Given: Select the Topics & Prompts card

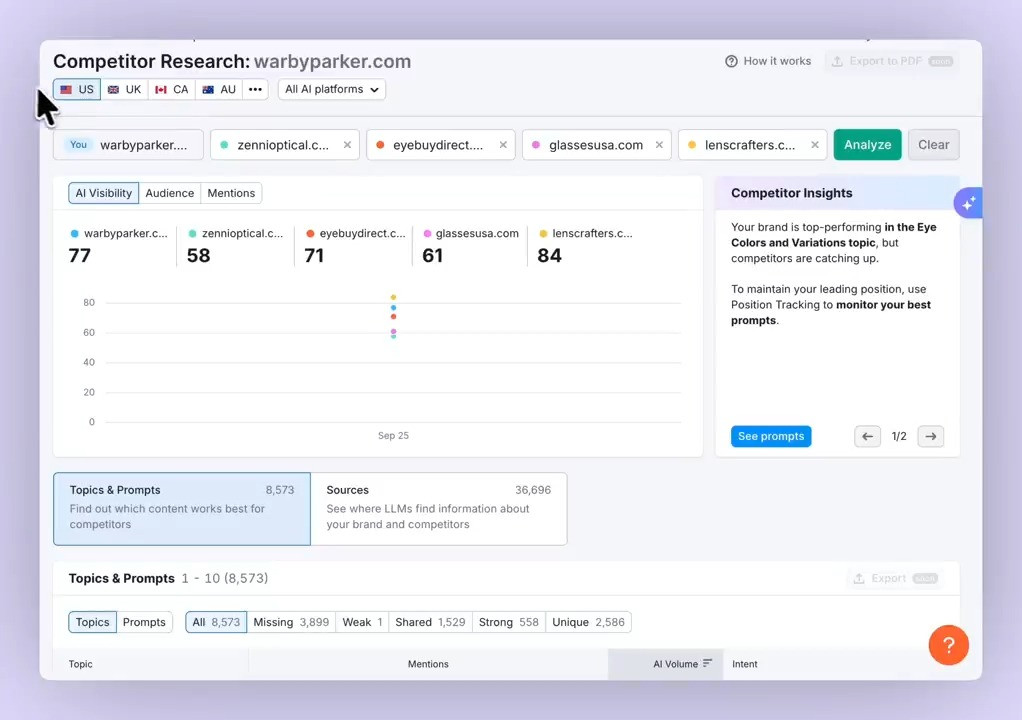Looking at the screenshot, I should click(x=182, y=509).
